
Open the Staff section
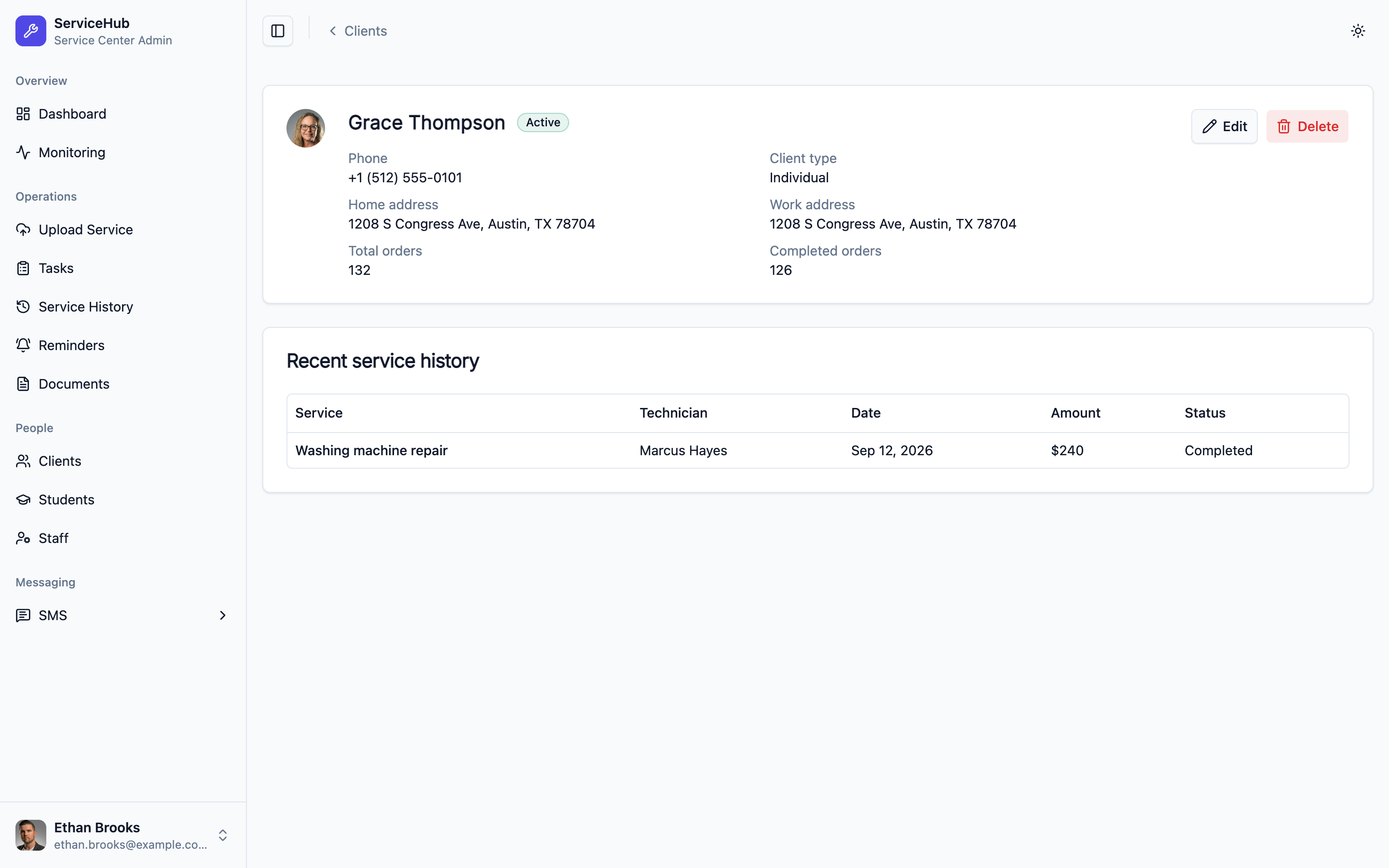tap(123, 538)
